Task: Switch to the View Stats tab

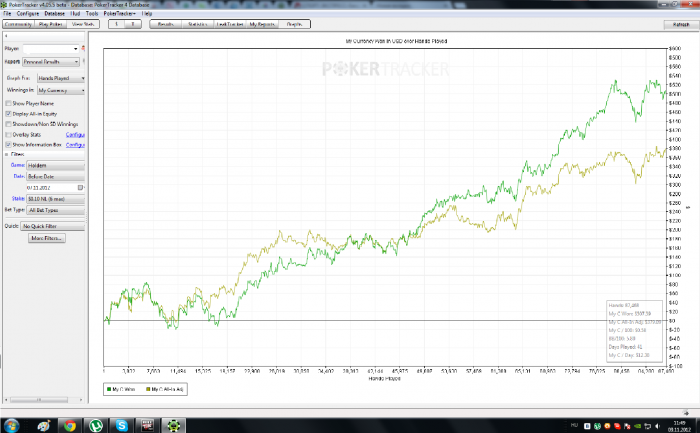Action: click(x=83, y=24)
